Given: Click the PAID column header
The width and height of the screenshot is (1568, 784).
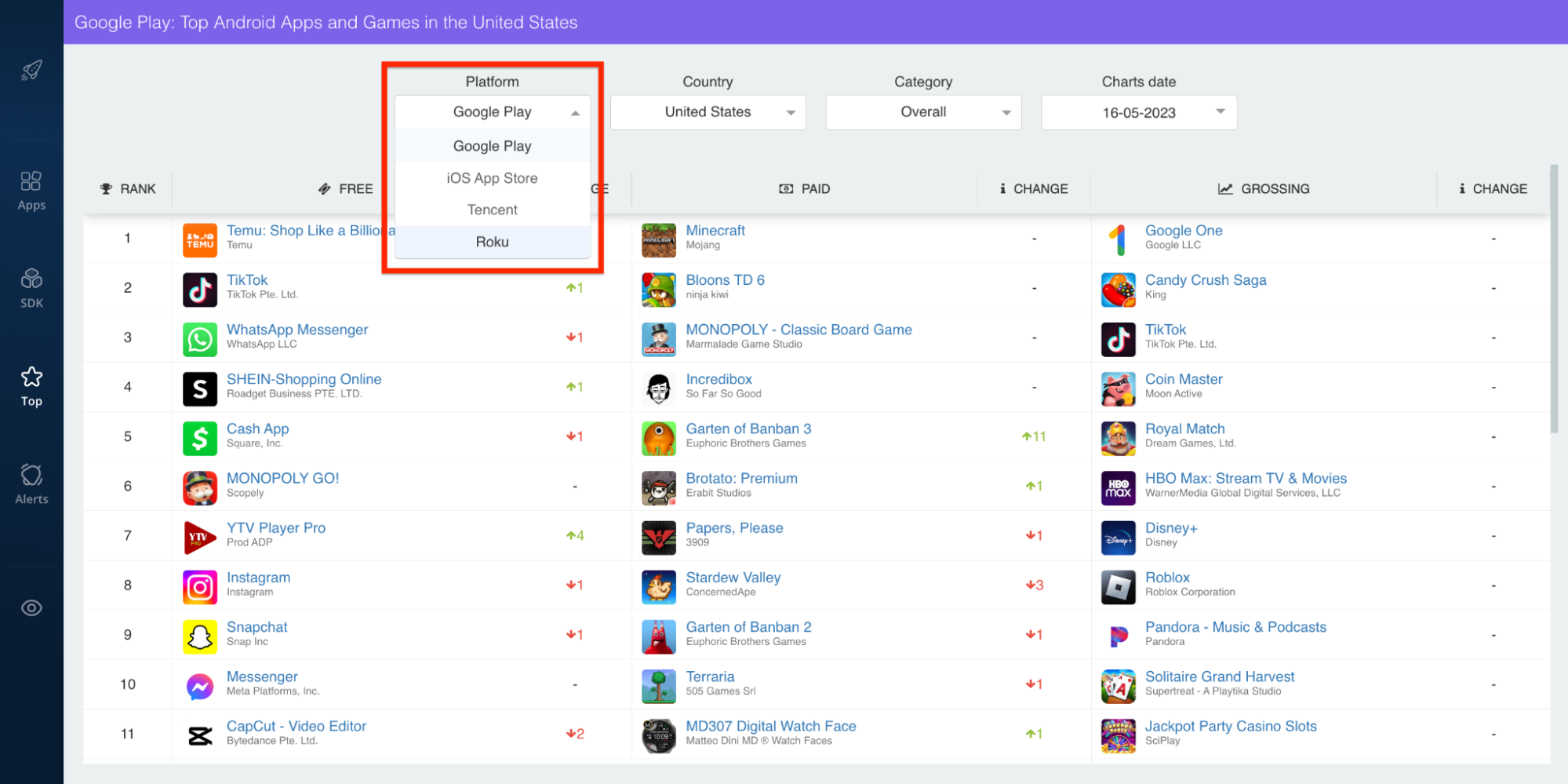Looking at the screenshot, I should (804, 189).
